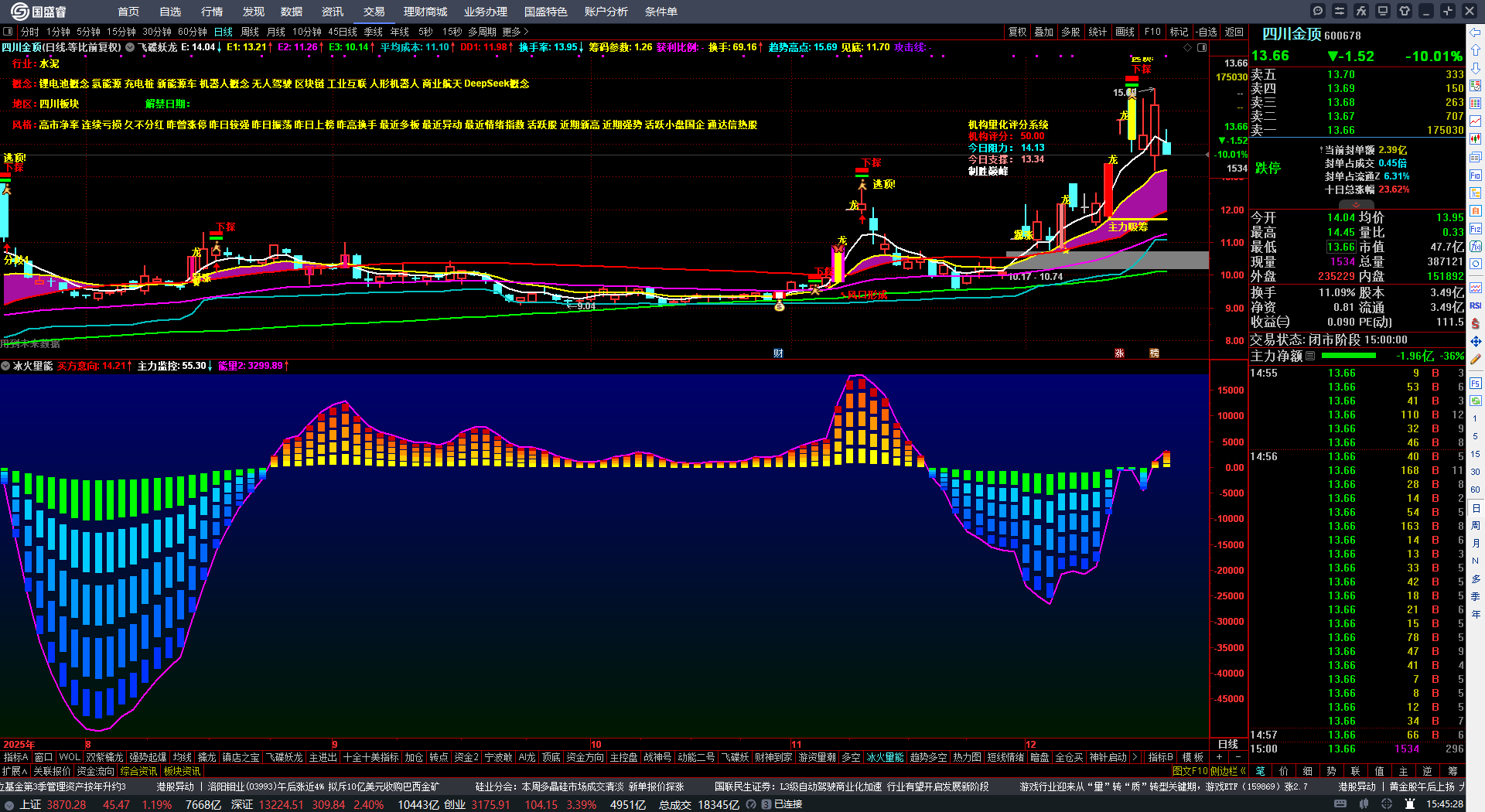Open the status bar index dropdown arrow

[x=9, y=804]
